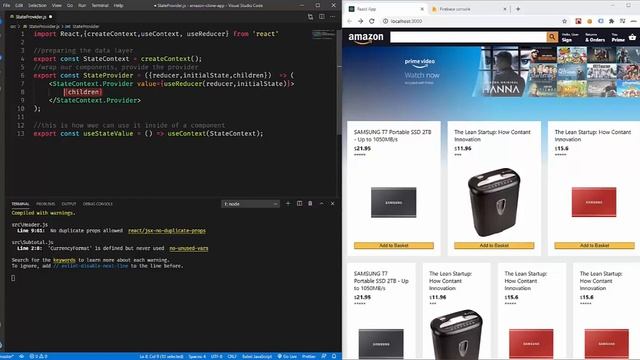
Task: Open the View menu in VS Code
Action: (57, 5)
